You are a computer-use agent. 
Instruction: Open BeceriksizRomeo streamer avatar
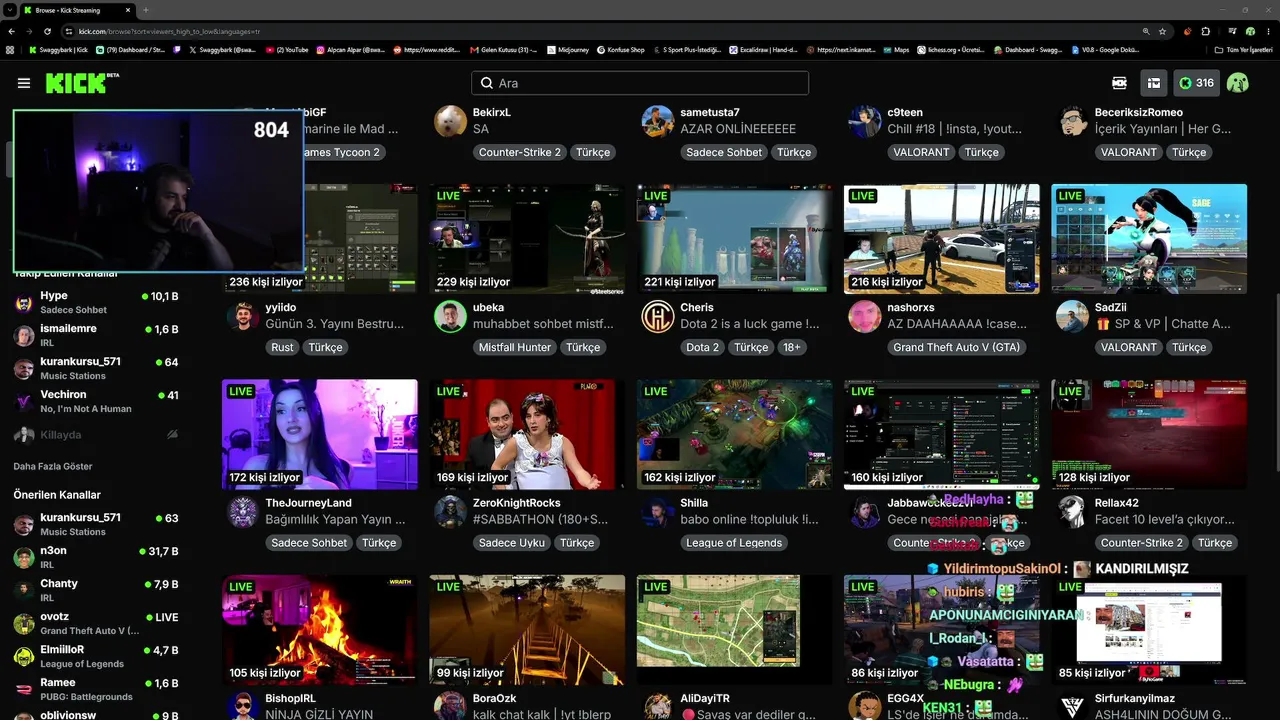1073,121
